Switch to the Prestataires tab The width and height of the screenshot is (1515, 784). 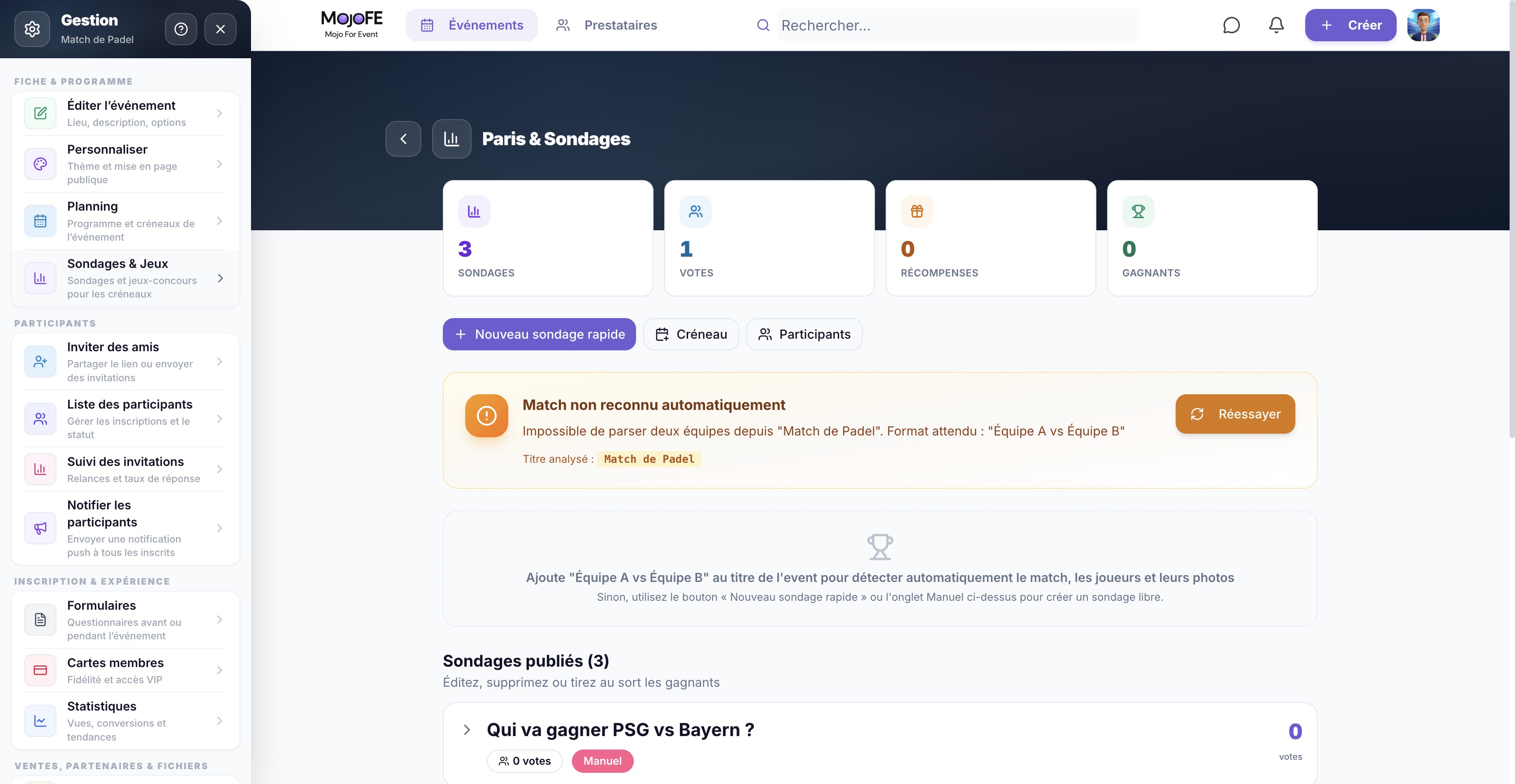pos(606,25)
